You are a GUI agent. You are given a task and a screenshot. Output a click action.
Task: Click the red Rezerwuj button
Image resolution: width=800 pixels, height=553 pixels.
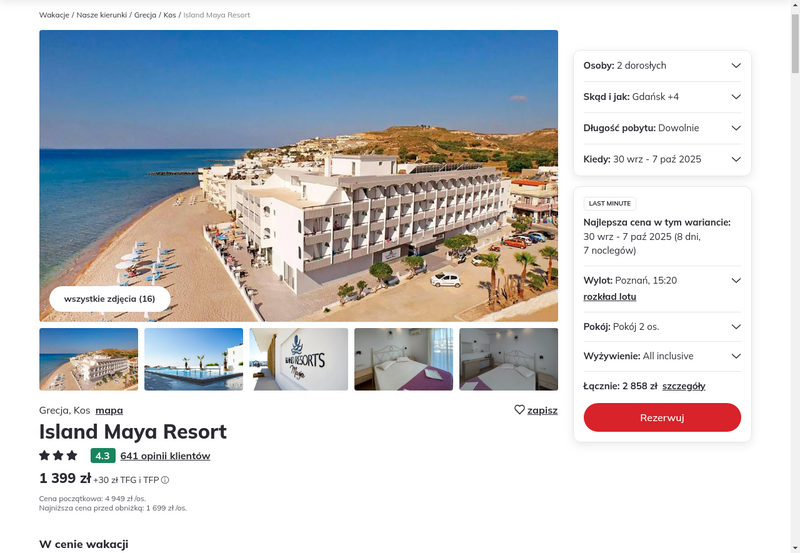click(662, 418)
